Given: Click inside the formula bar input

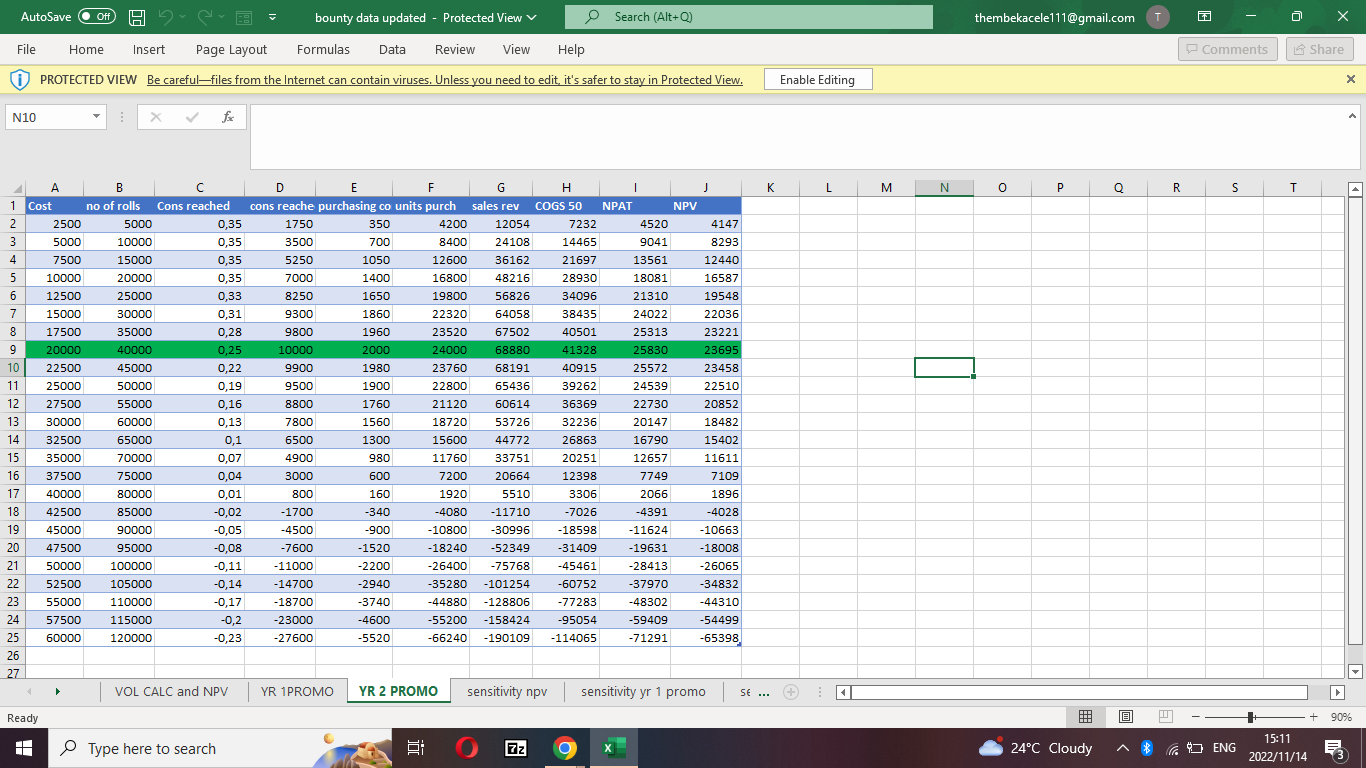Looking at the screenshot, I should click(797, 137).
